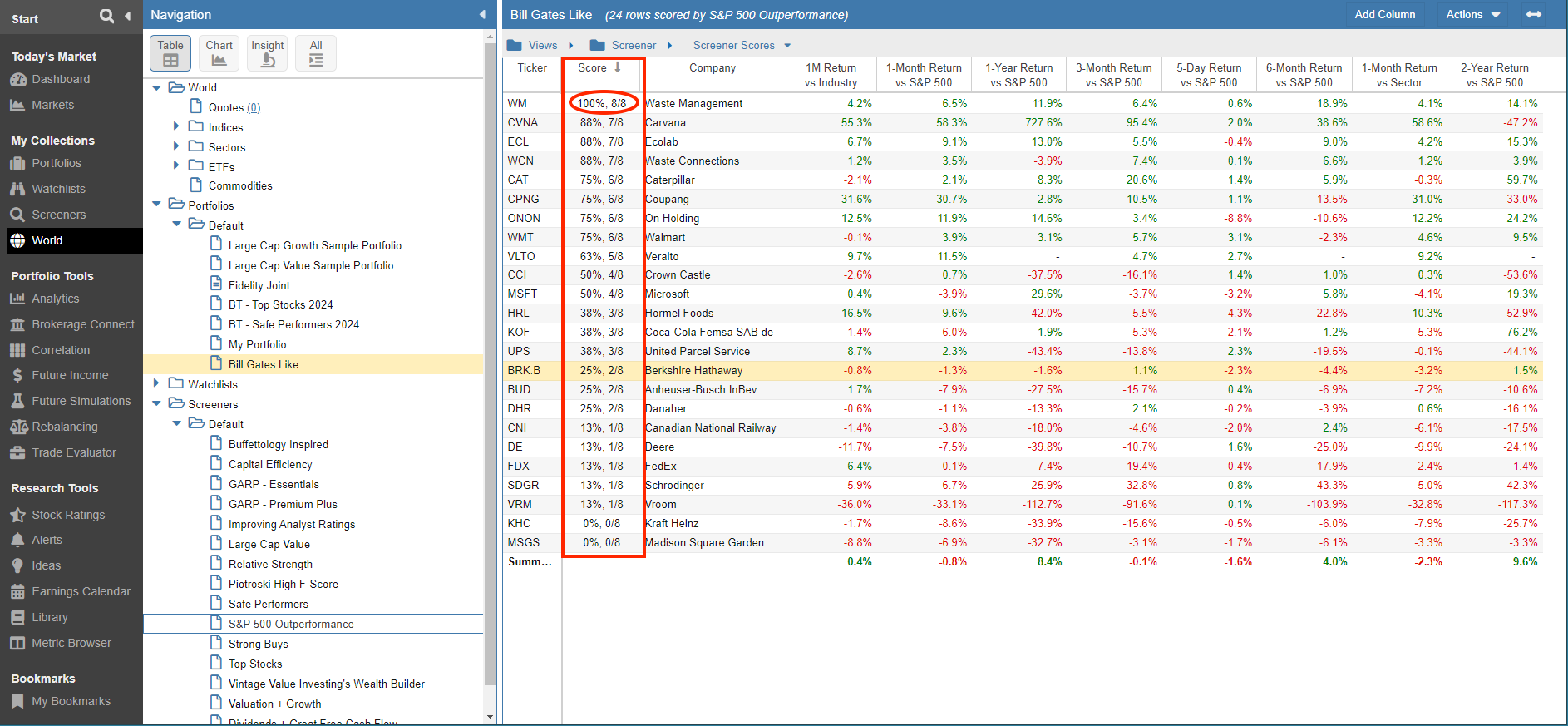Open Fidelity Joint portfolio
The width and height of the screenshot is (1568, 726).
point(259,285)
